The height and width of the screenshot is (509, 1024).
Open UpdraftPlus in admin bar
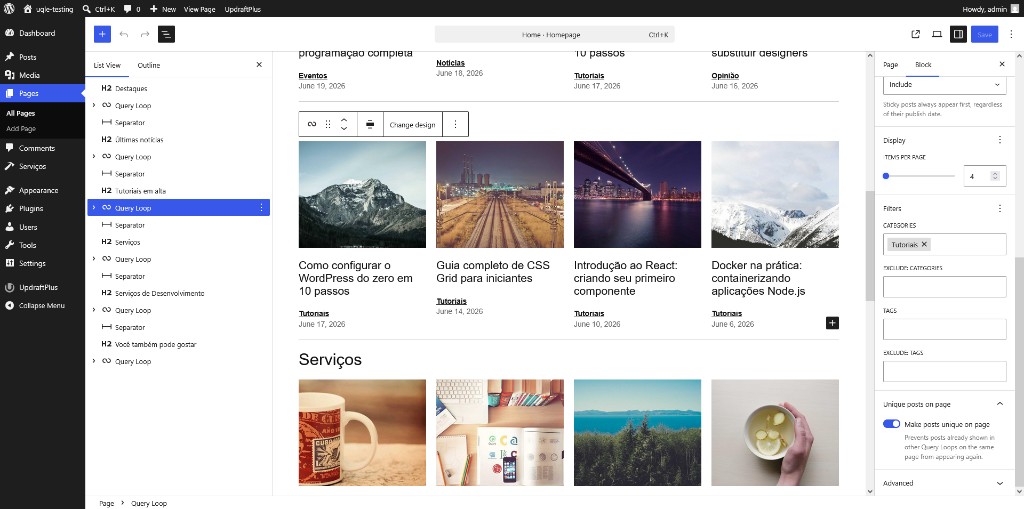coord(243,9)
